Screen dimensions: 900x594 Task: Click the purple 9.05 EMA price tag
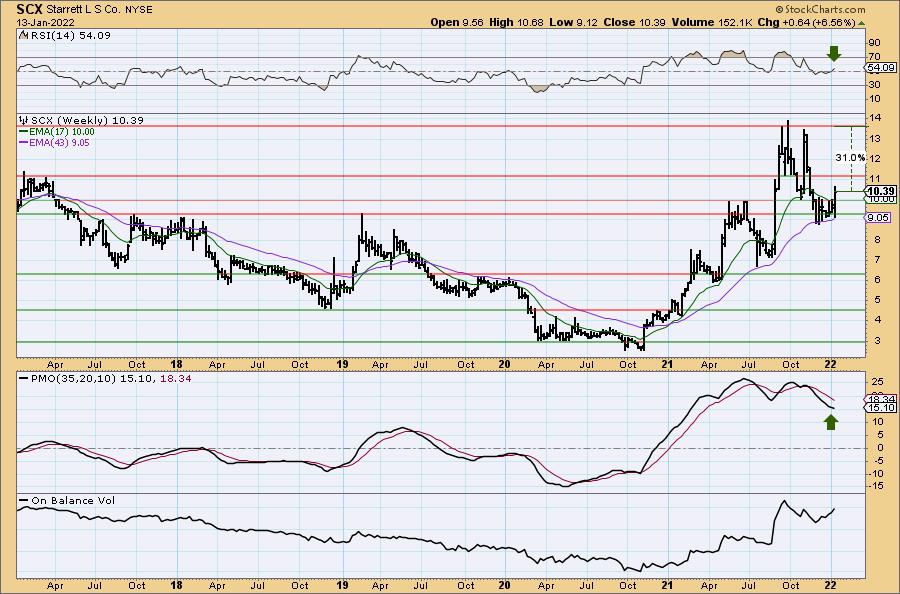[x=879, y=218]
